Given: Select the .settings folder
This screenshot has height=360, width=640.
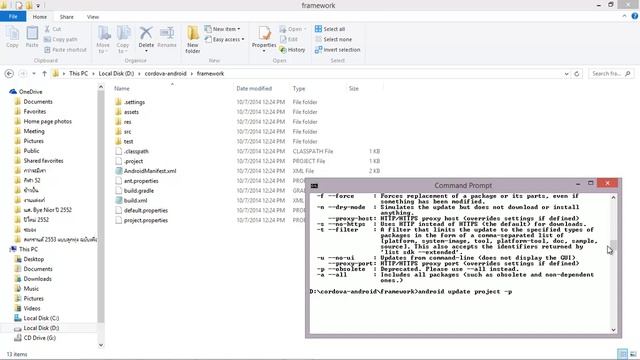Looking at the screenshot, I should (x=134, y=102).
